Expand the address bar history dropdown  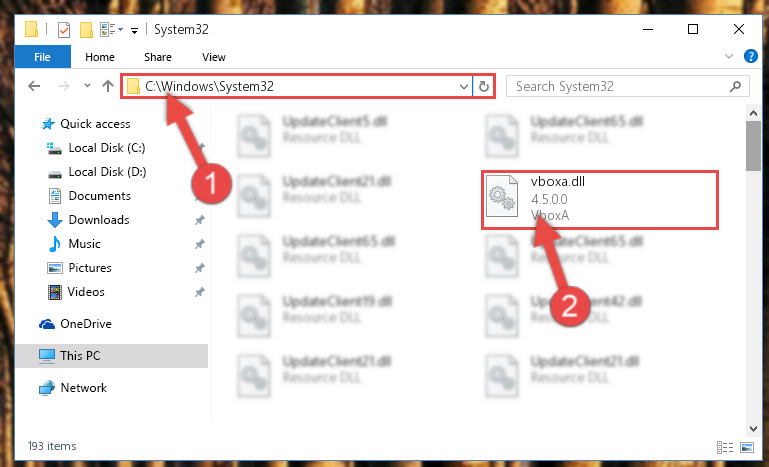(x=463, y=87)
